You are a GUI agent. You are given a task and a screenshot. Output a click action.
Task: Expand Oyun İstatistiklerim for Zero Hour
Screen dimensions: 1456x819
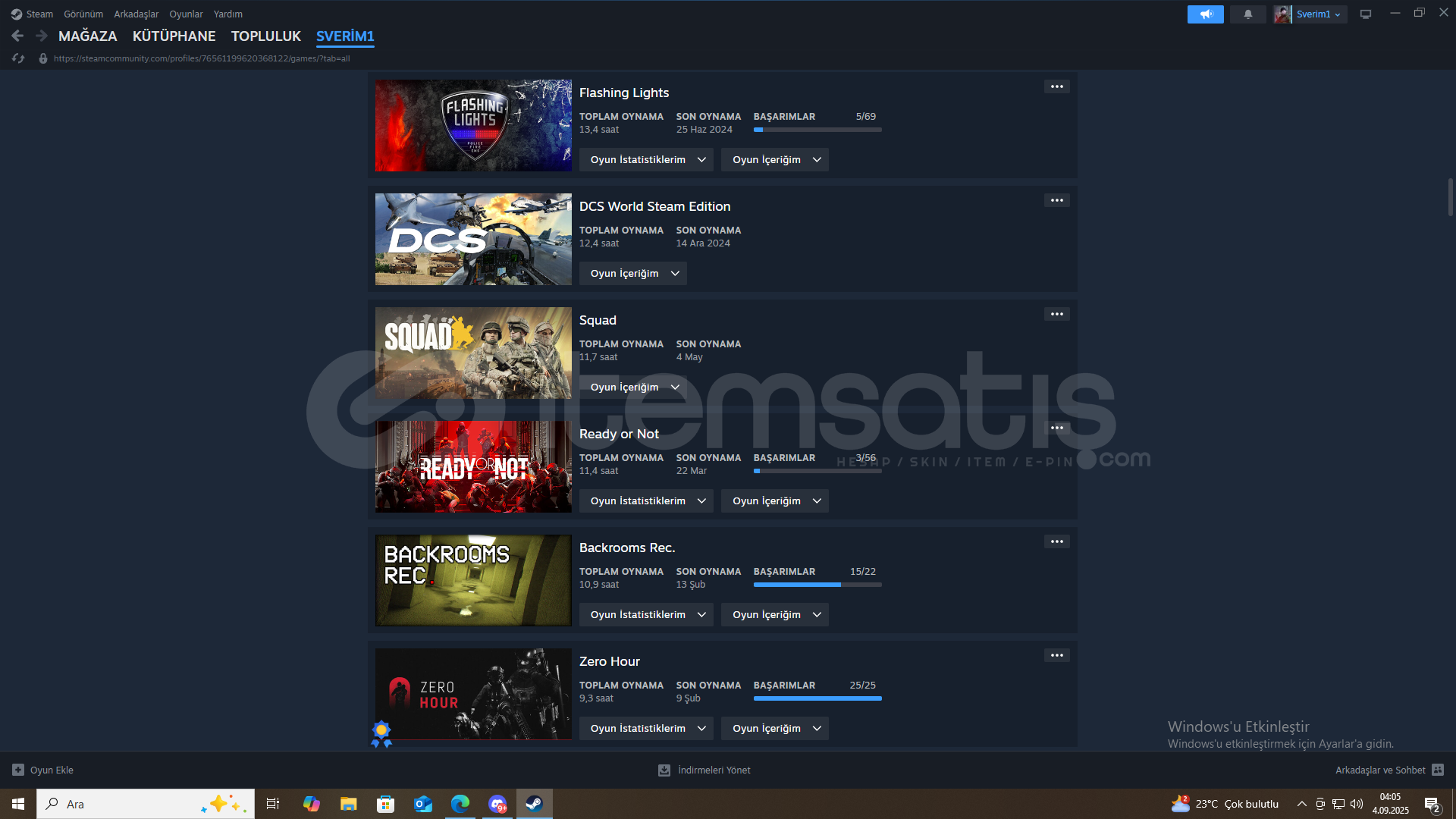646,729
